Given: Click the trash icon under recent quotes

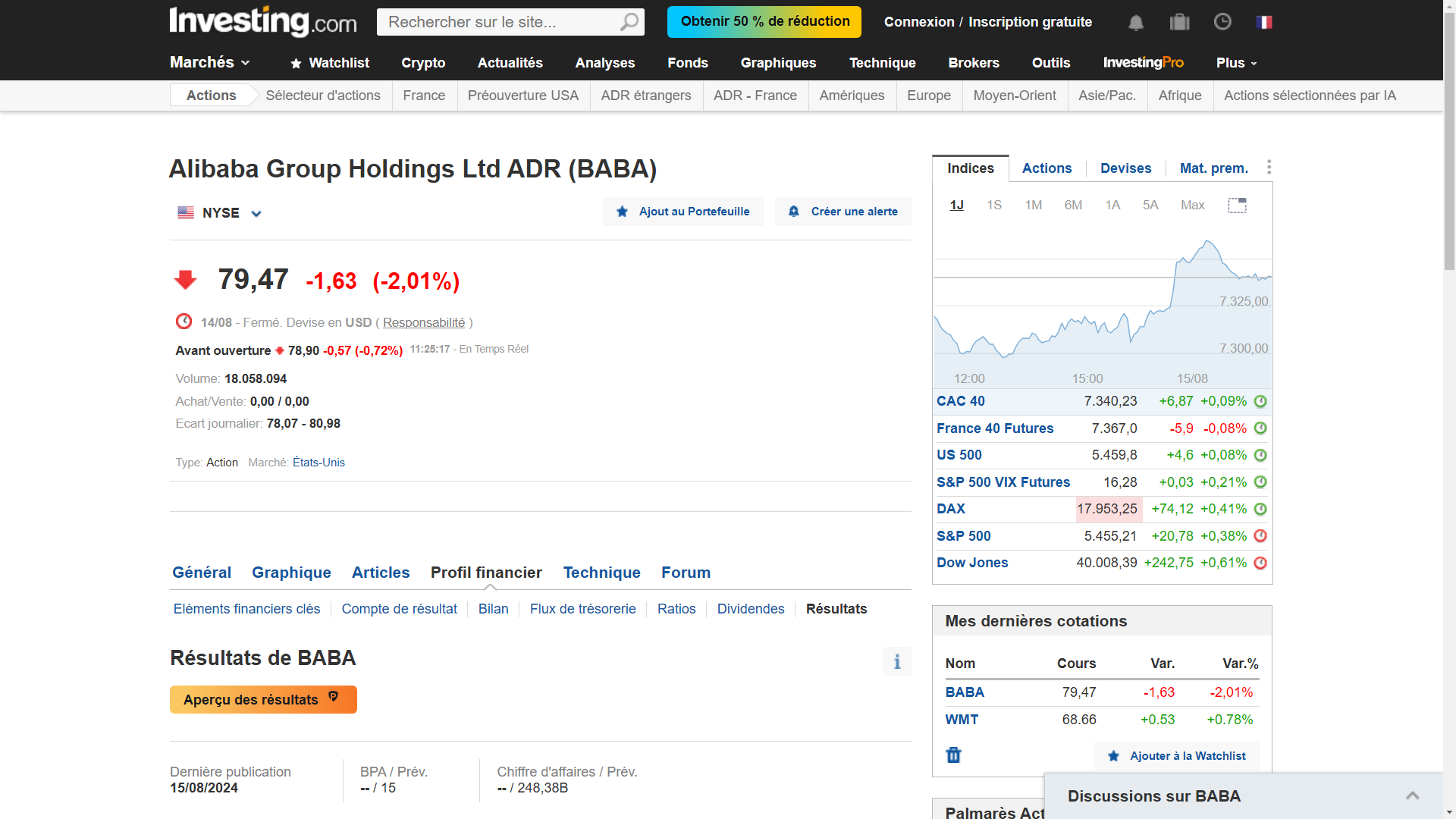Looking at the screenshot, I should coord(953,755).
